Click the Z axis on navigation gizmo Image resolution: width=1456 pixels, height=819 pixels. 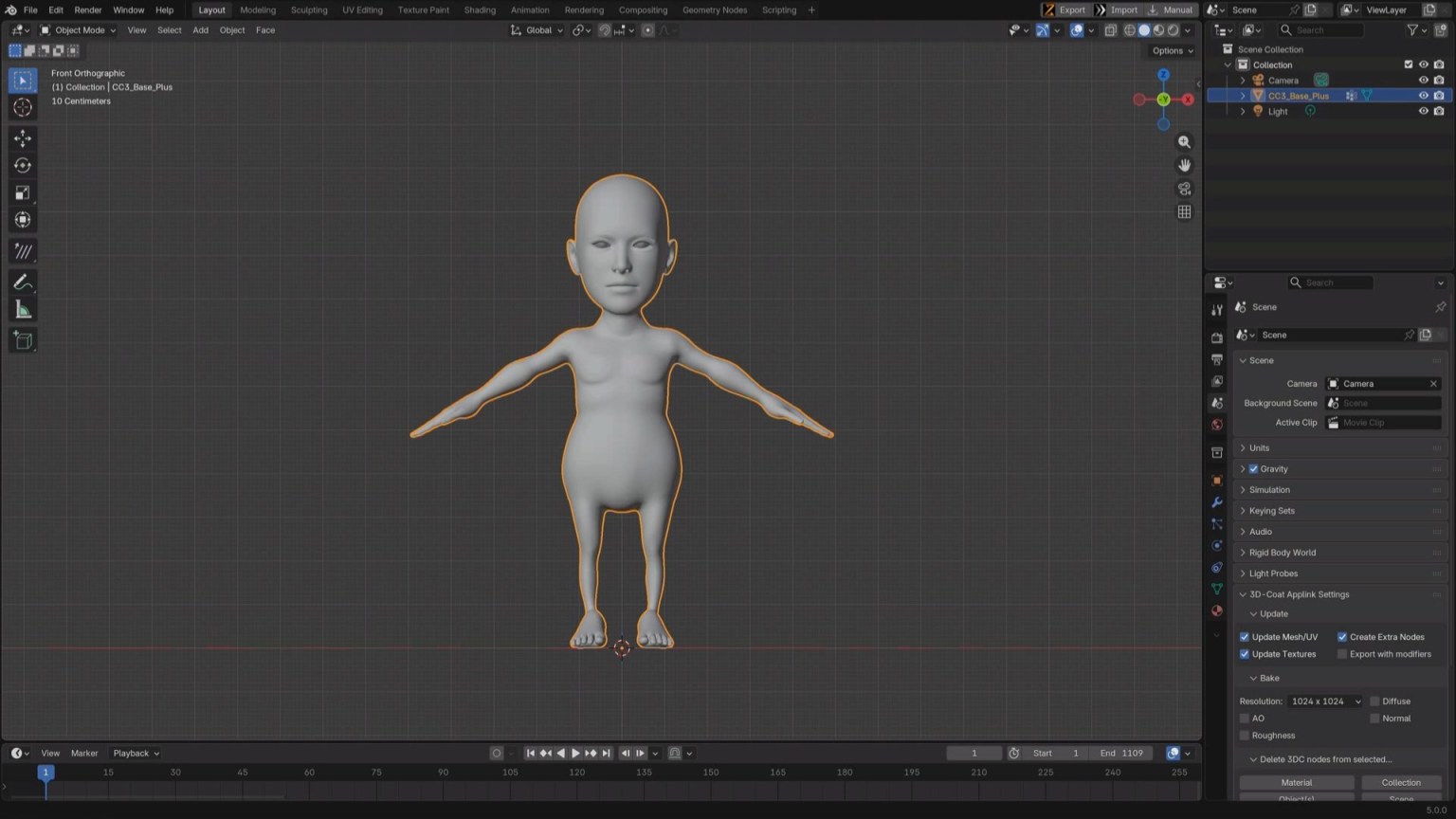coord(1163,75)
